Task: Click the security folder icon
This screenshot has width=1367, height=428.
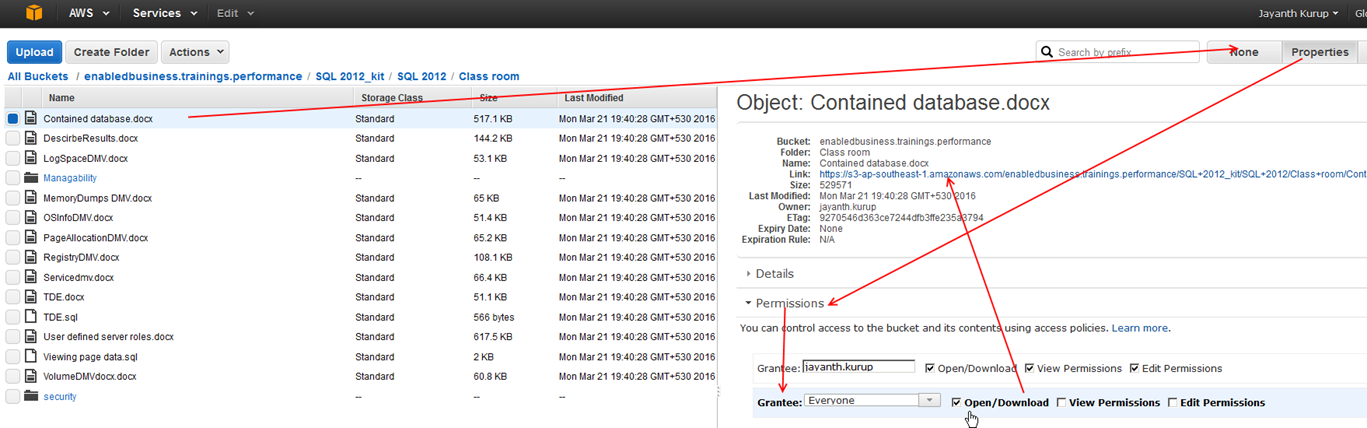Action: 31,396
